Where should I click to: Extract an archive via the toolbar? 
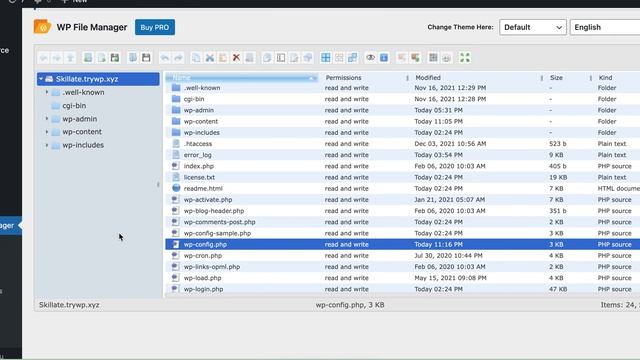[x=402, y=58]
